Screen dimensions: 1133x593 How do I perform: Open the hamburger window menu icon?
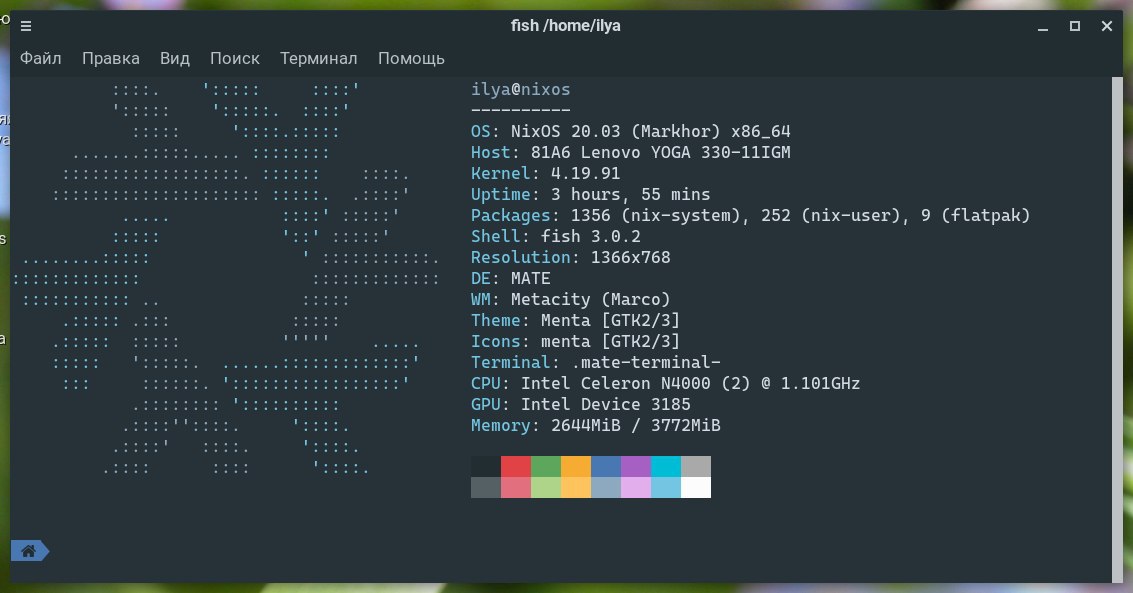coord(26,26)
